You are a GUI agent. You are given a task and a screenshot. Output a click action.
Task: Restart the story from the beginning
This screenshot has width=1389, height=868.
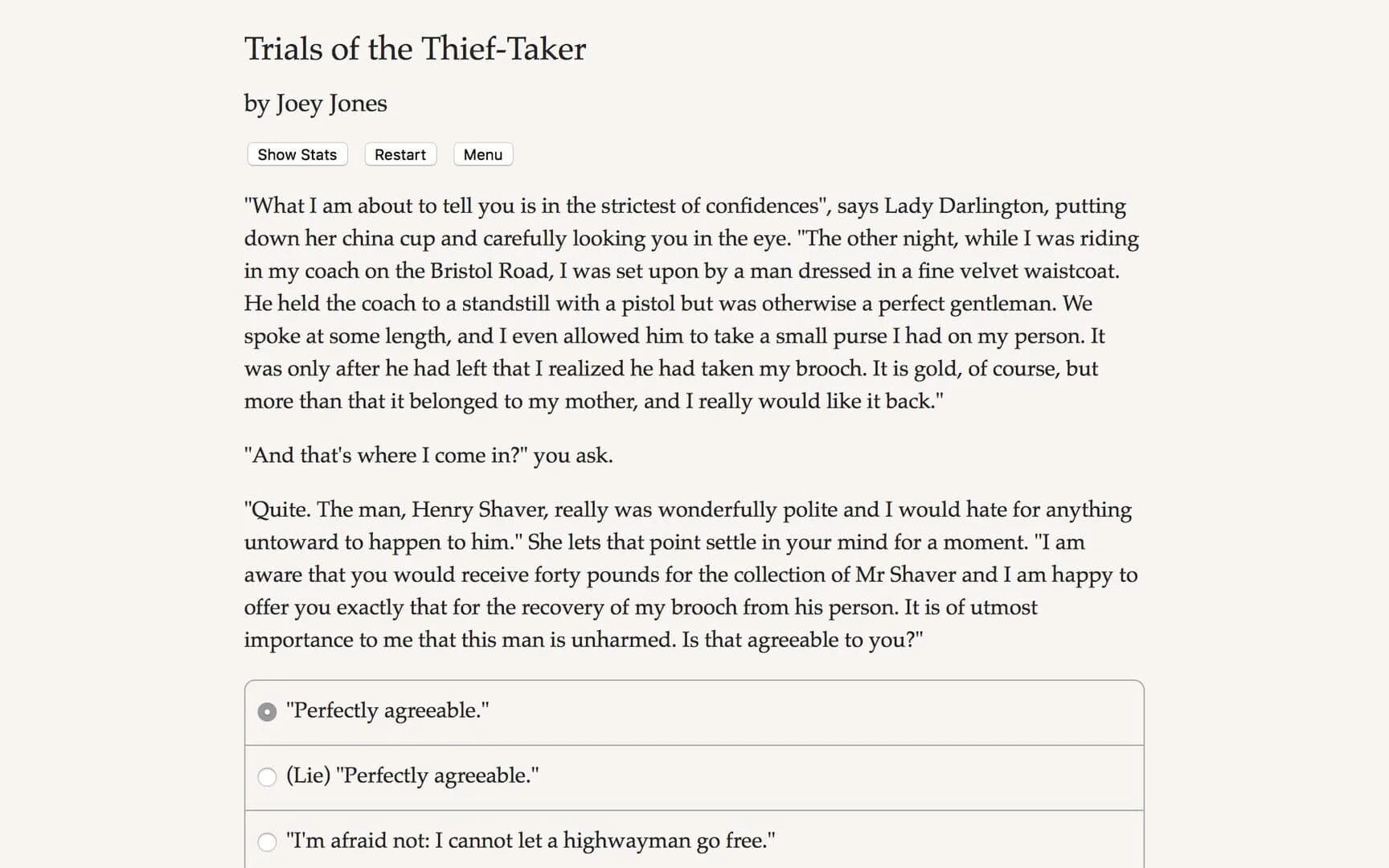point(399,154)
